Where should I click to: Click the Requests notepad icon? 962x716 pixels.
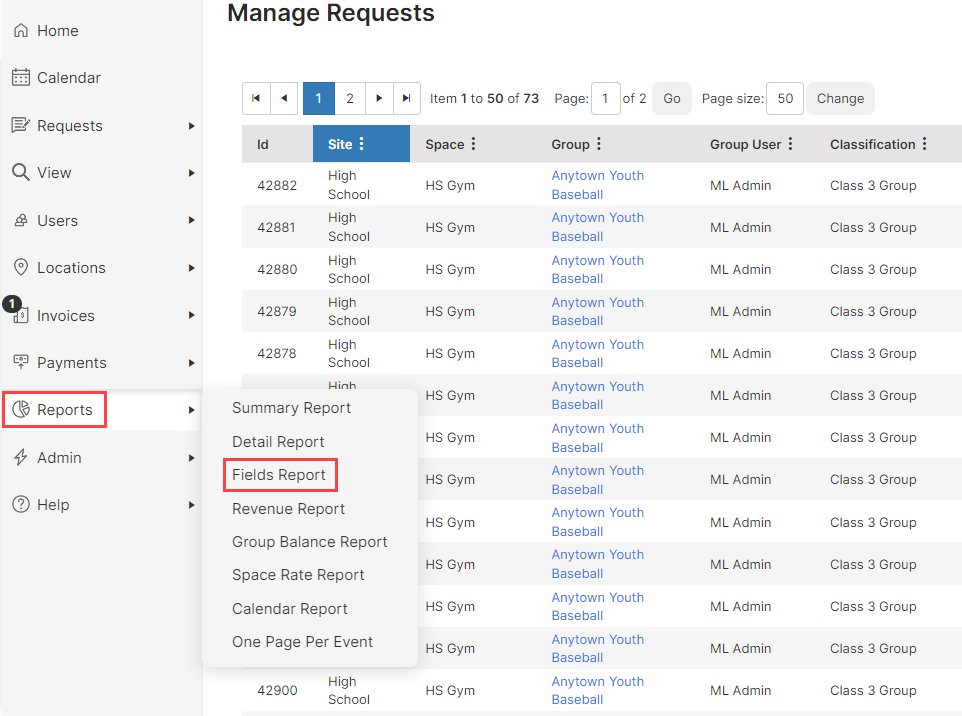[21, 125]
